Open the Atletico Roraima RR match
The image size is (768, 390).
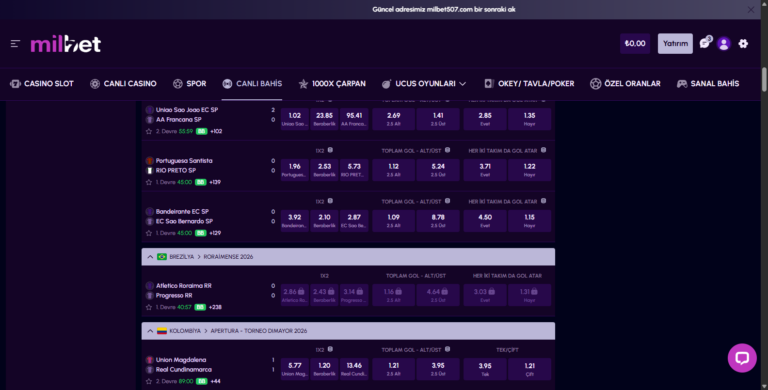pos(184,286)
